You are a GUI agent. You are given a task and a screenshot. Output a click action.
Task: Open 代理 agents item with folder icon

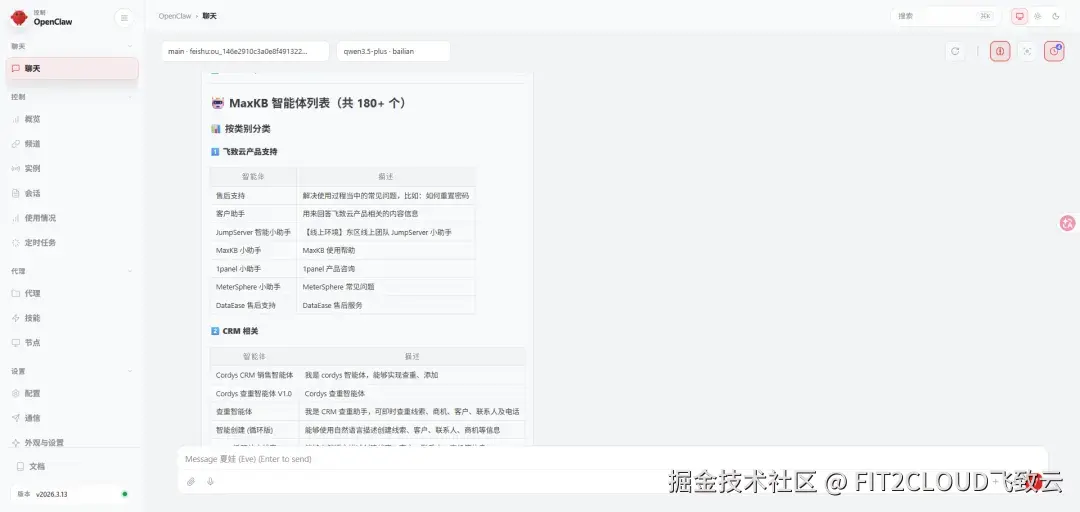click(72, 293)
